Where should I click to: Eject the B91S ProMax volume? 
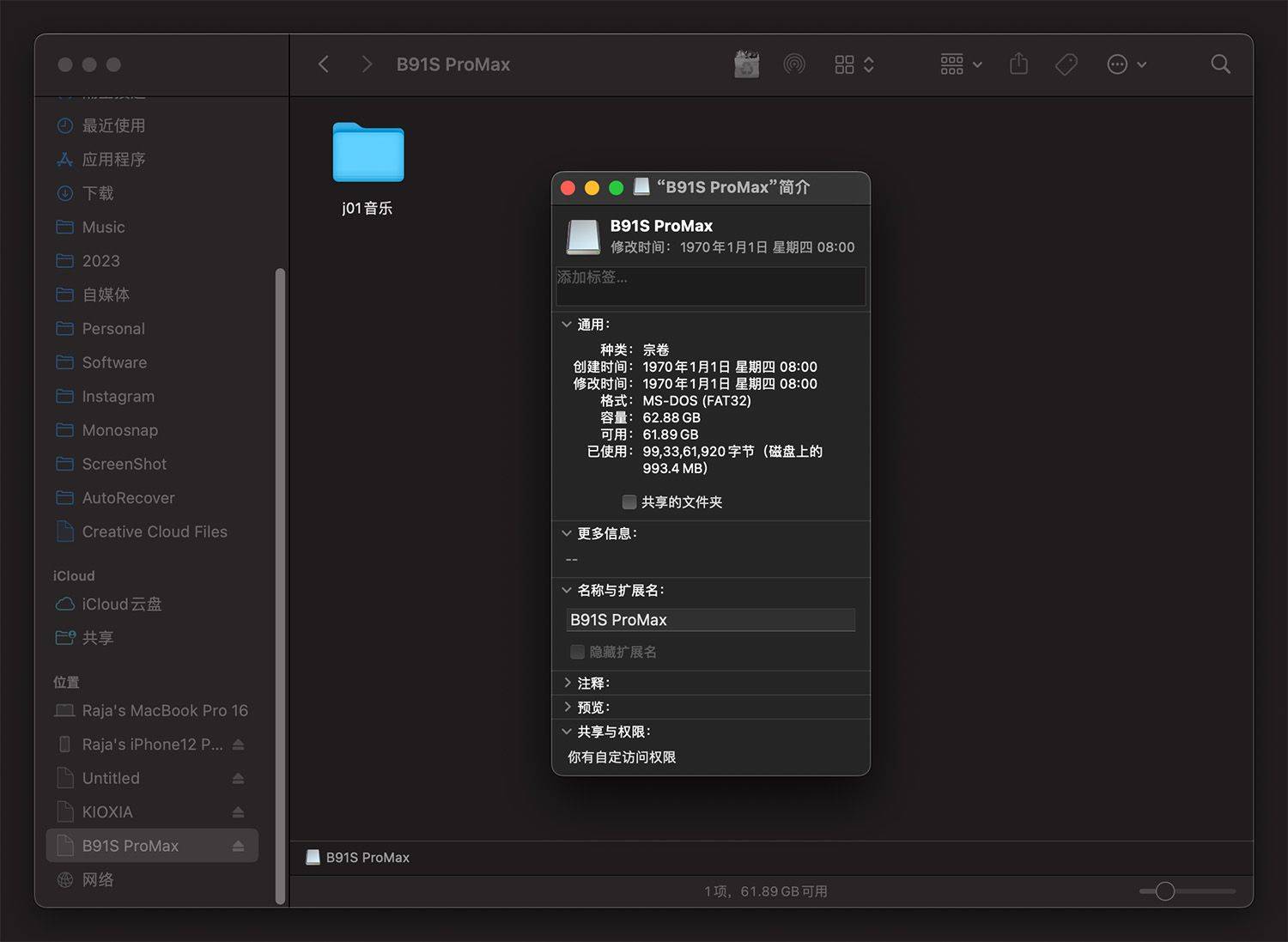239,847
